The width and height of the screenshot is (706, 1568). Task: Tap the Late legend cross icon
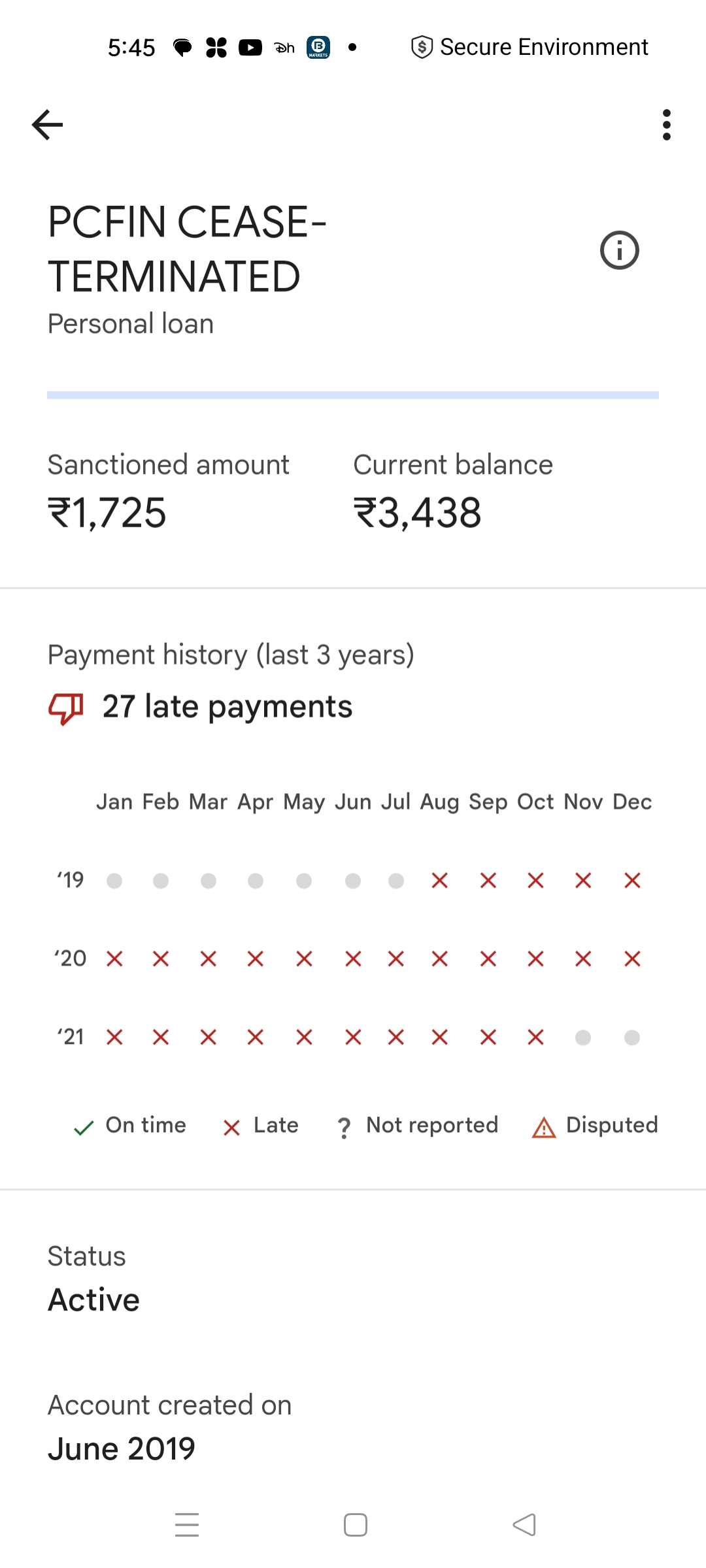(231, 1128)
